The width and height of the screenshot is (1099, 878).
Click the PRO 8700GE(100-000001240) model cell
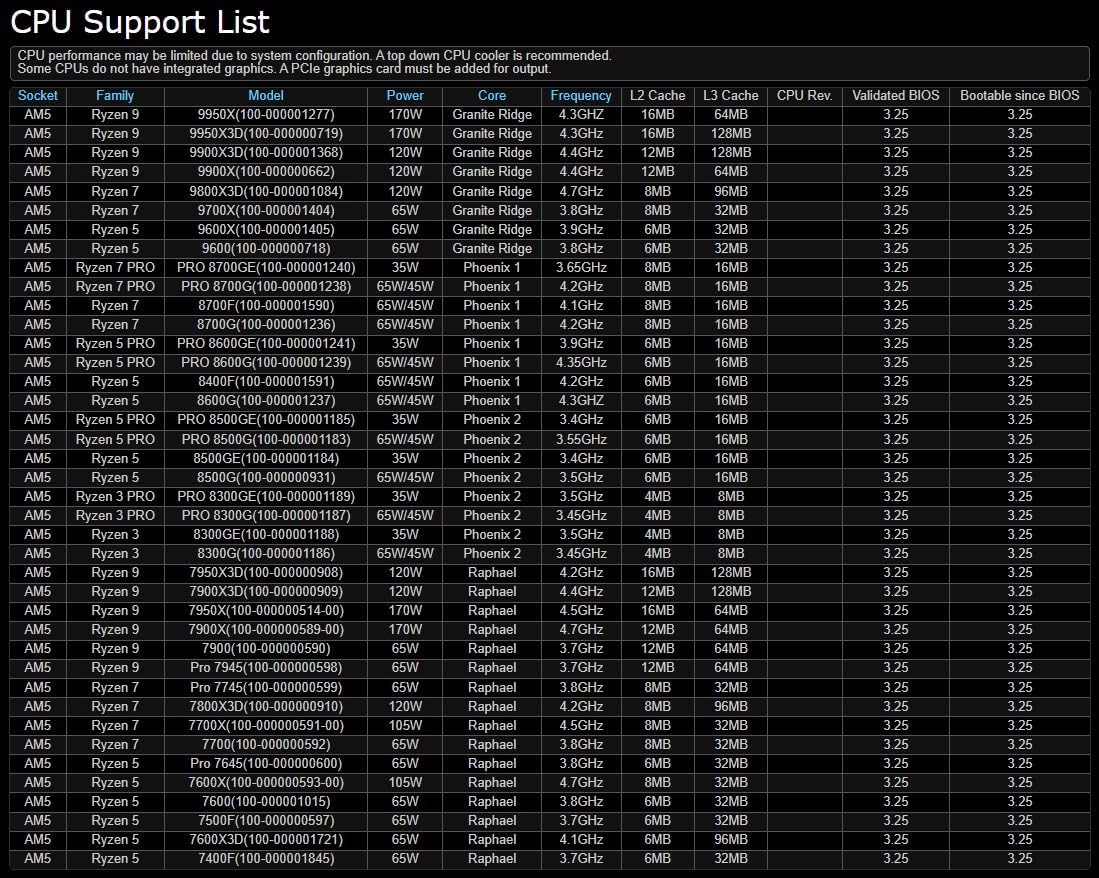click(265, 268)
